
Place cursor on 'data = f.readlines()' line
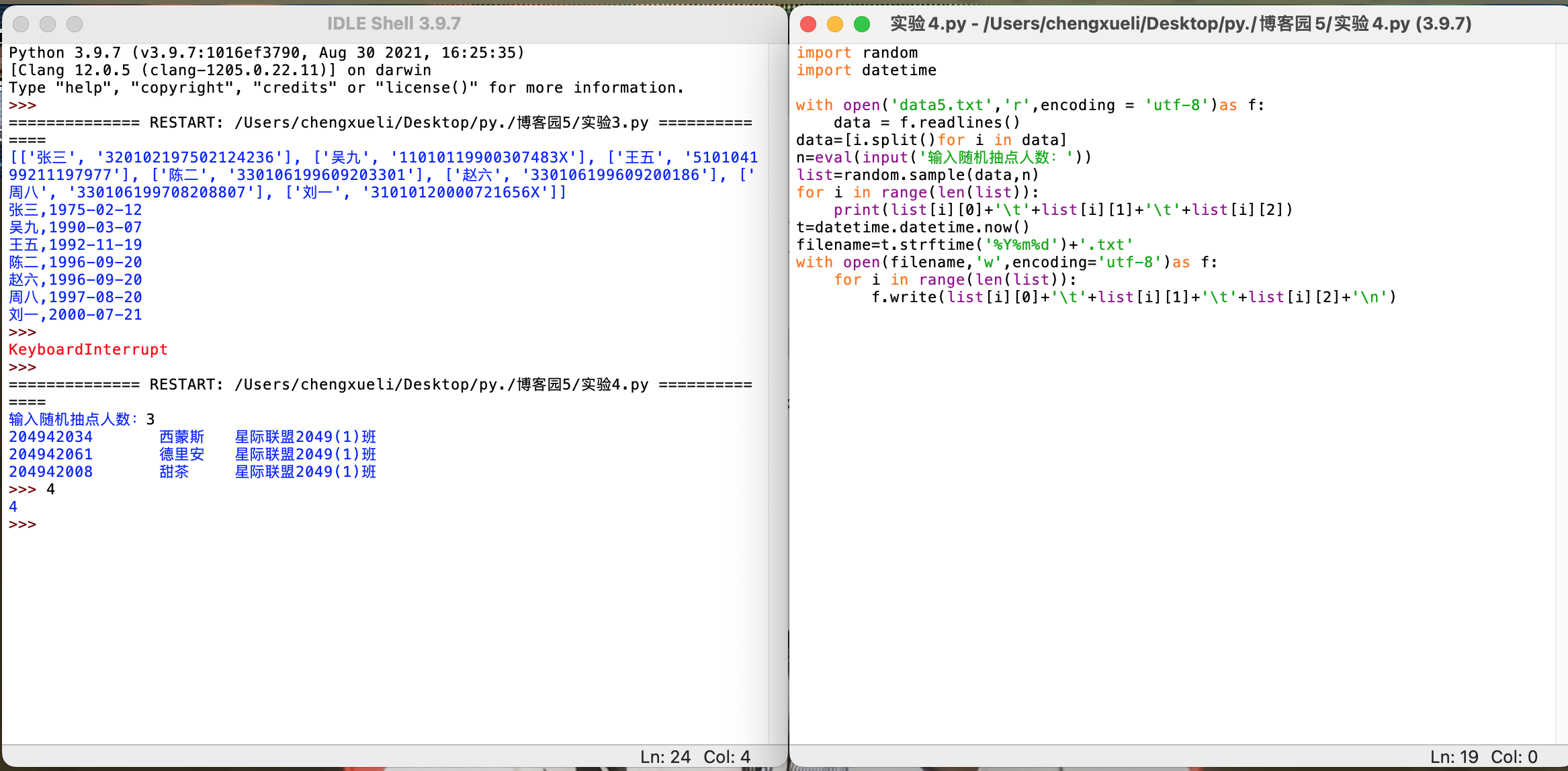point(926,123)
